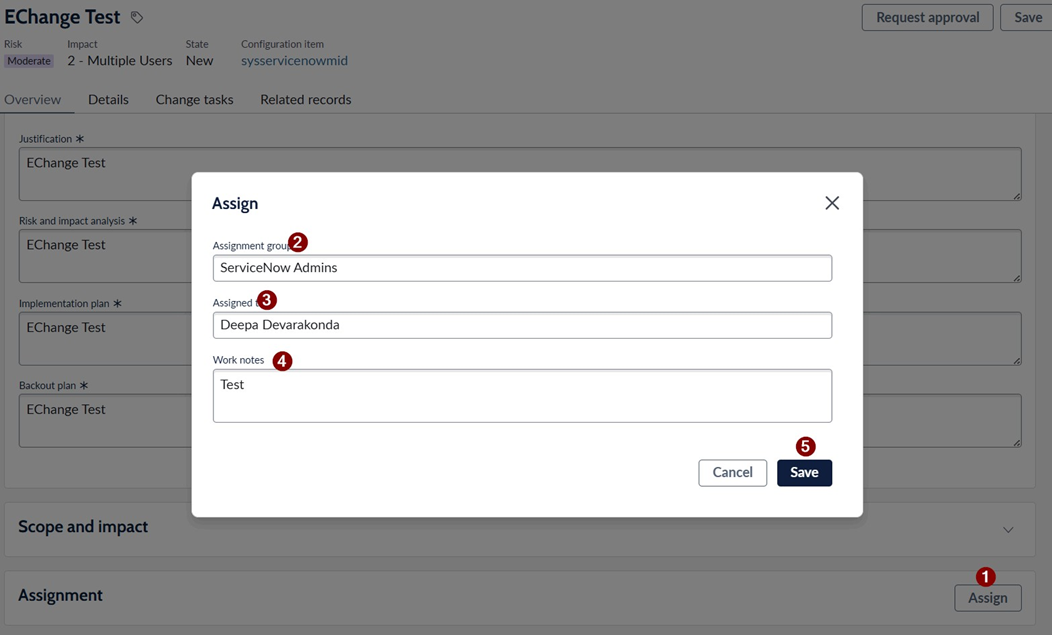Cancel the Assign dialog
Image resolution: width=1052 pixels, height=635 pixels.
tap(733, 473)
